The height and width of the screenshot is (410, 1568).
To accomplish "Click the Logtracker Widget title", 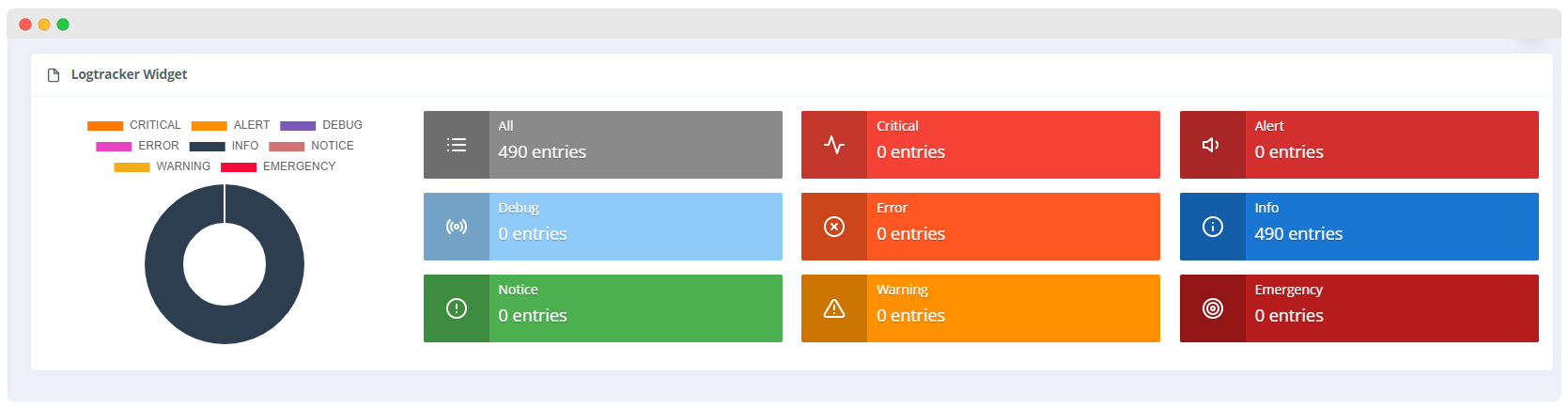I will 130,74.
